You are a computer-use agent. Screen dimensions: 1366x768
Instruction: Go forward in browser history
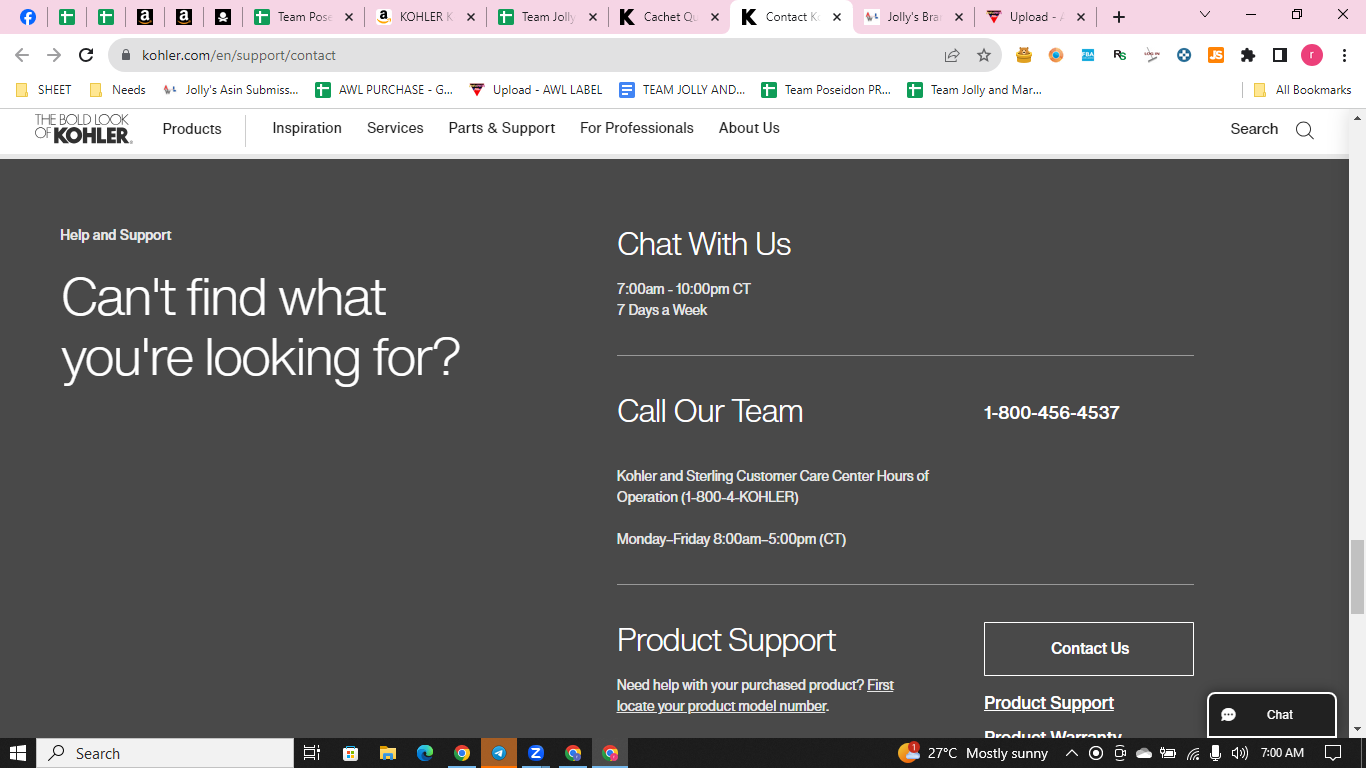[x=54, y=56]
